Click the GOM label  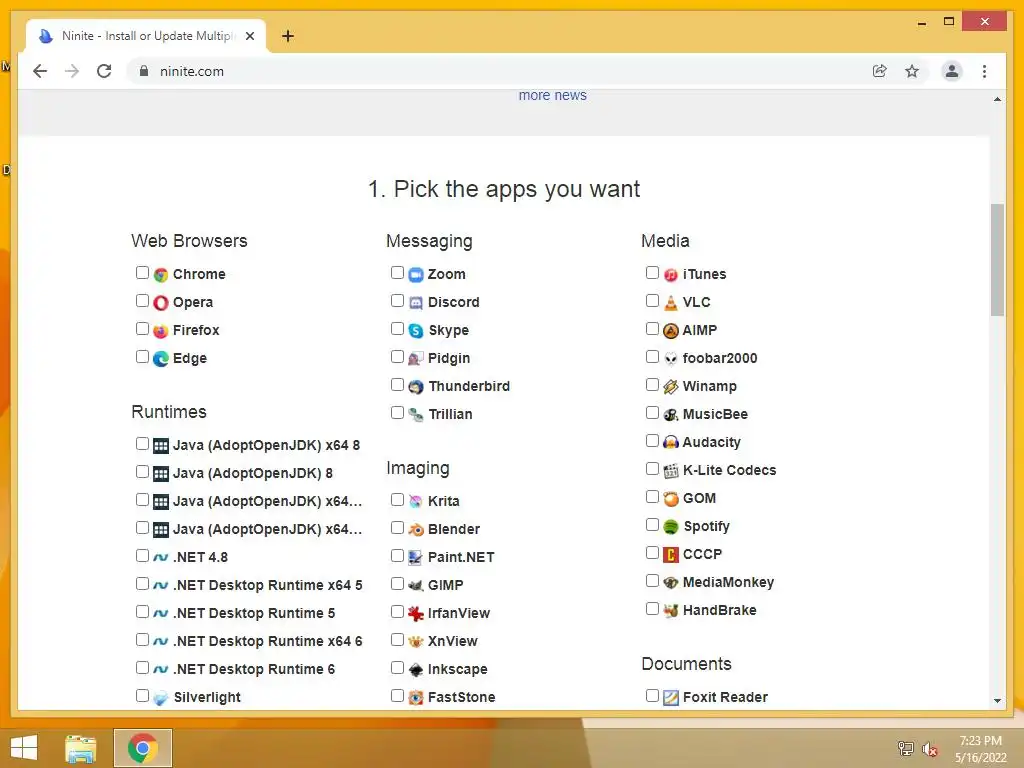point(699,498)
